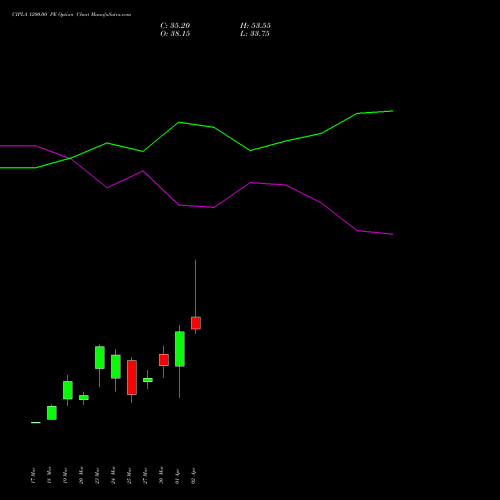Select the 24 Mar date label

[x=113, y=475]
